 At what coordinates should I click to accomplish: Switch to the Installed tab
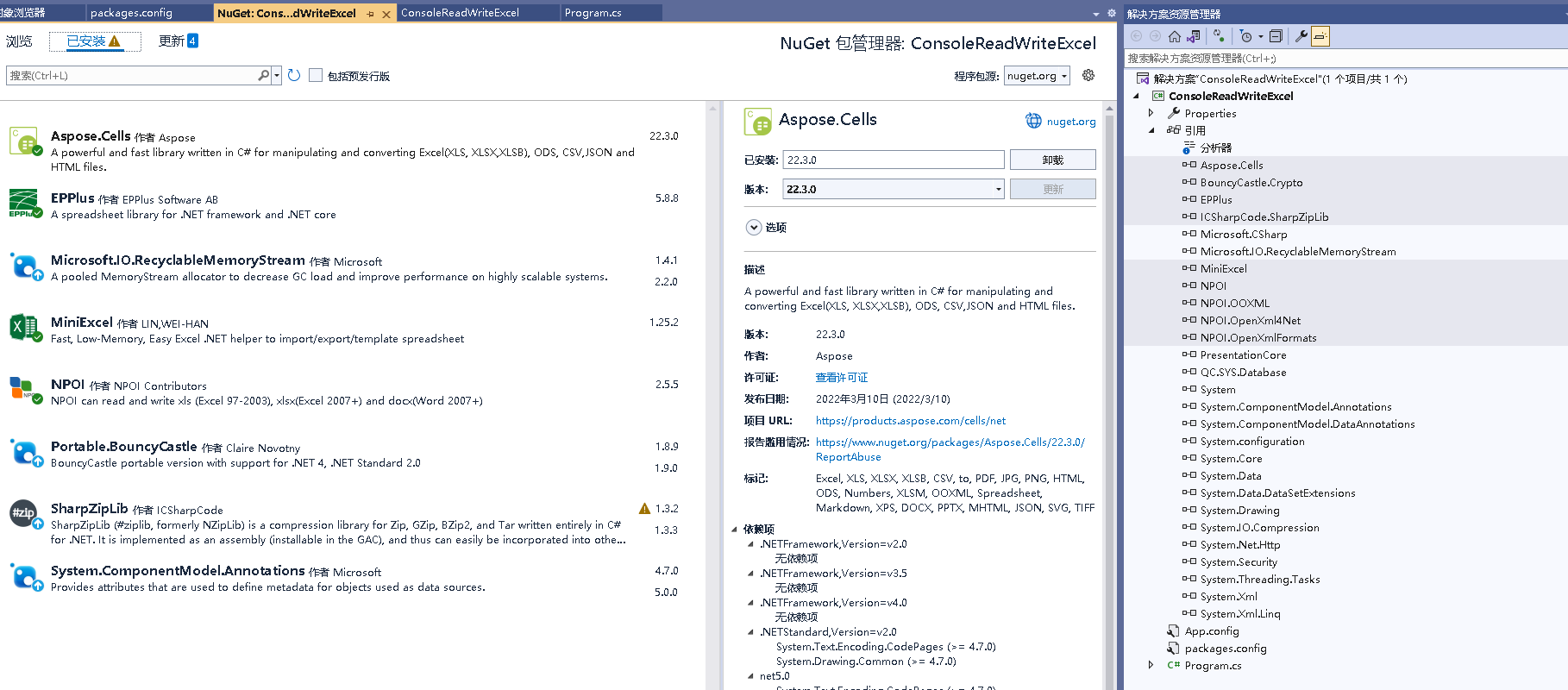click(x=94, y=41)
